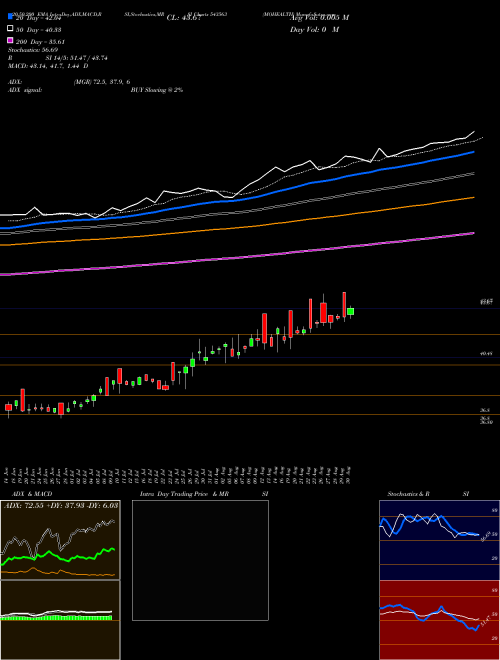The image size is (500, 660).
Task: Open the empty intraday price chart box
Action: 200,560
